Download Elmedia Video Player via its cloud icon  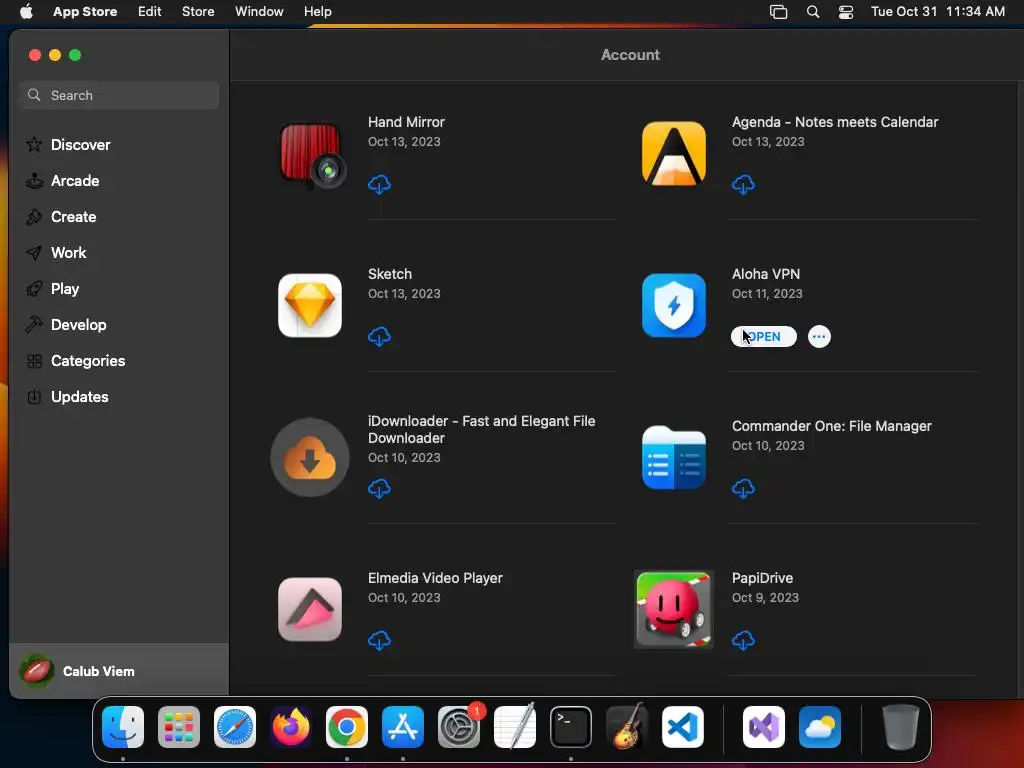pyautogui.click(x=379, y=641)
